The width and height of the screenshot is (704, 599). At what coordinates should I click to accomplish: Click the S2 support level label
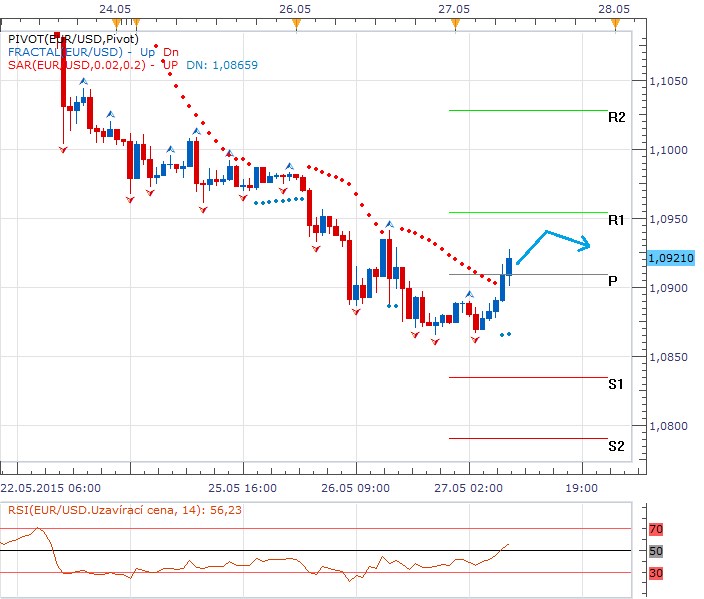616,446
